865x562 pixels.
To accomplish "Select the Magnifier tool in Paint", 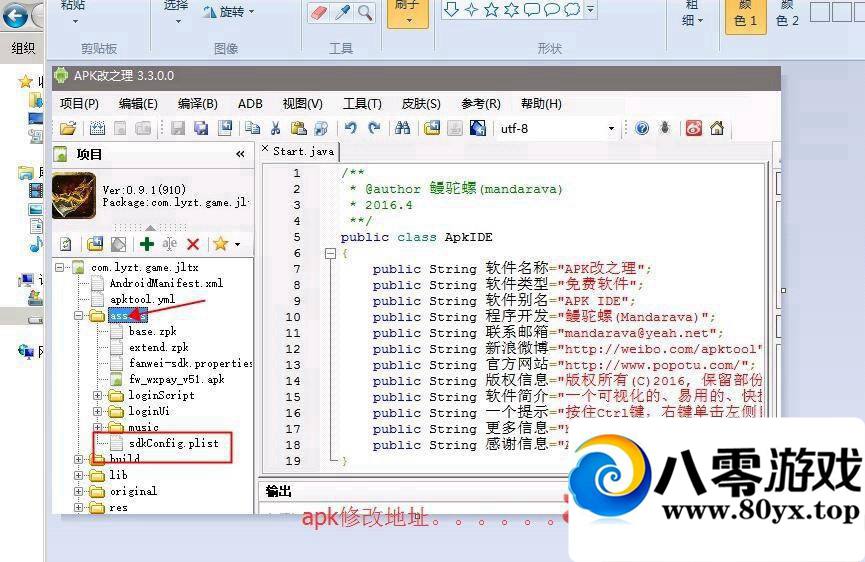I will click(365, 12).
